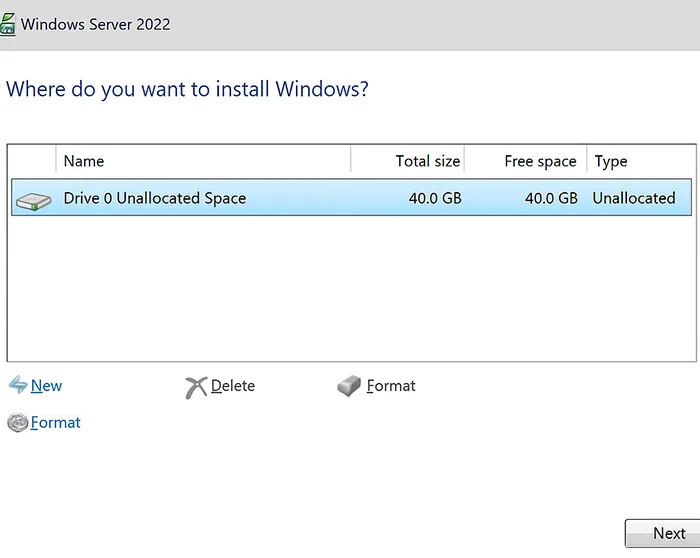This screenshot has width=700, height=558.
Task: Click the Windows Server 2022 title bar text
Action: click(x=96, y=24)
